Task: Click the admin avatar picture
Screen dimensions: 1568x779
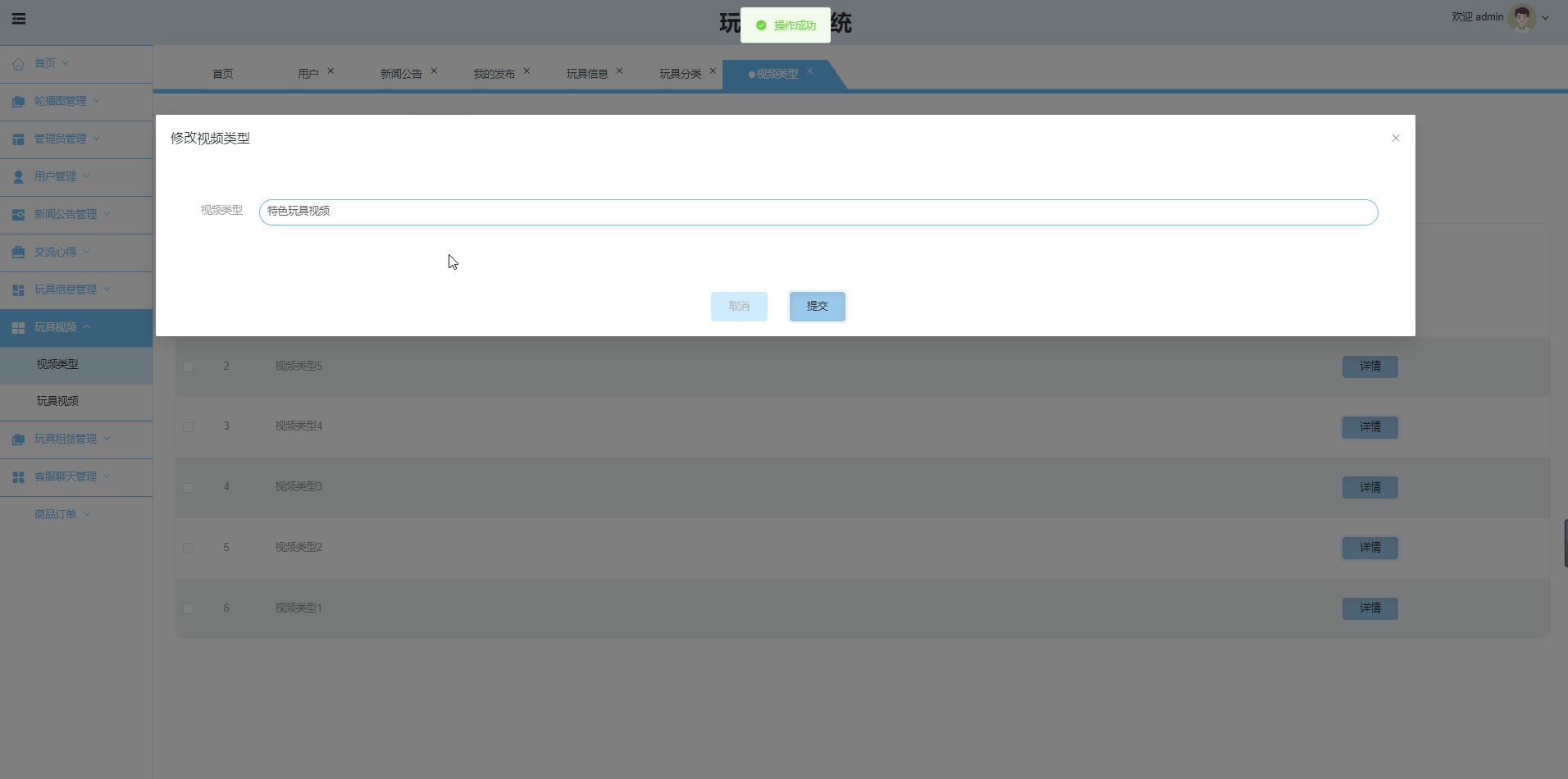Action: click(x=1522, y=17)
